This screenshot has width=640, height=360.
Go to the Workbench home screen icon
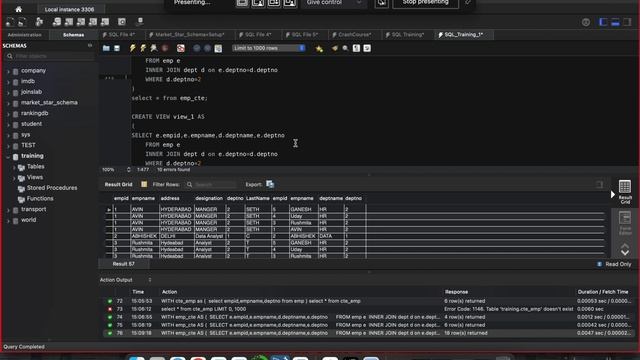pos(18,9)
